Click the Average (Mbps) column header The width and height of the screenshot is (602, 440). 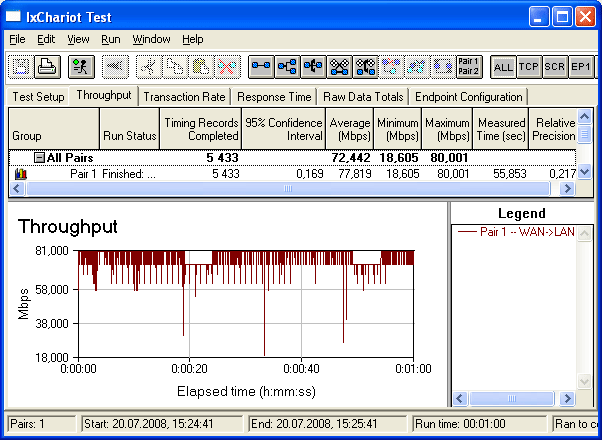click(350, 129)
